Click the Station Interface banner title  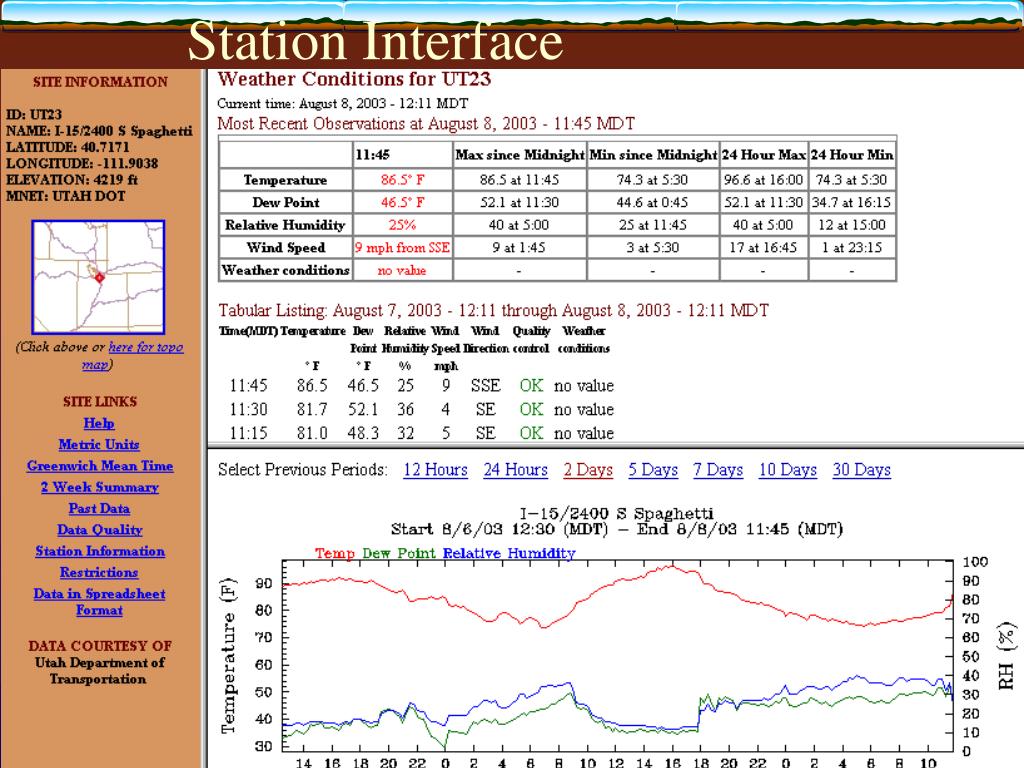pos(376,40)
